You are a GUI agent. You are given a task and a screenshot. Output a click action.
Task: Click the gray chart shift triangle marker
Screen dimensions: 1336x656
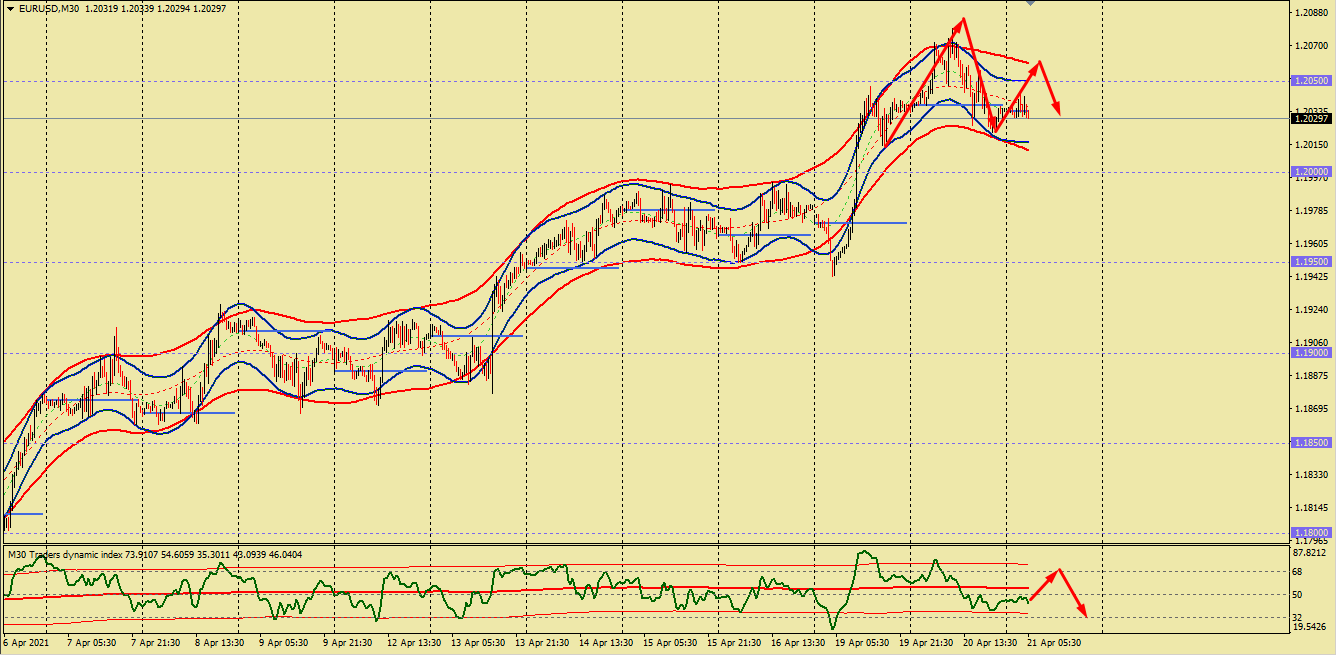coord(1031,3)
